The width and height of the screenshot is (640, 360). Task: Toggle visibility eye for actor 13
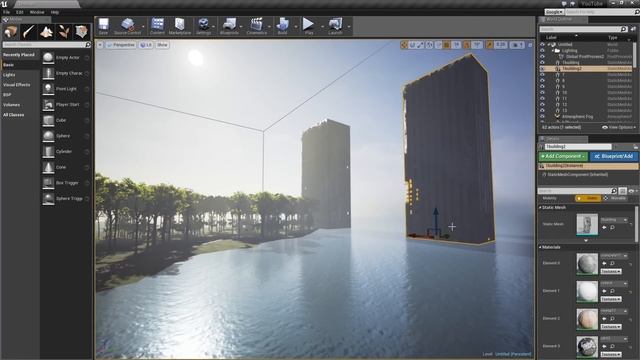[542, 111]
